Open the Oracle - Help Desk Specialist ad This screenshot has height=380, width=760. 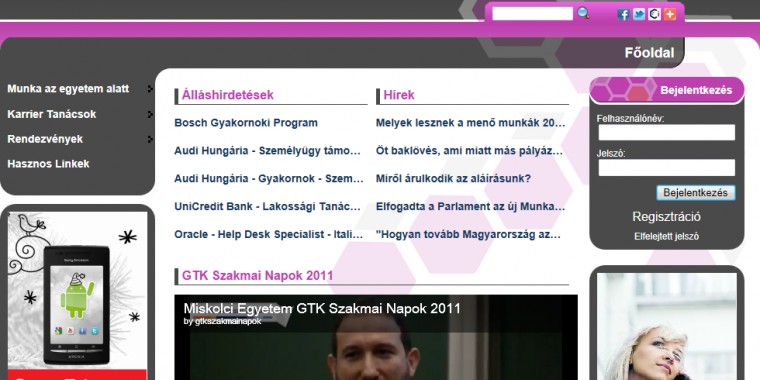point(269,235)
